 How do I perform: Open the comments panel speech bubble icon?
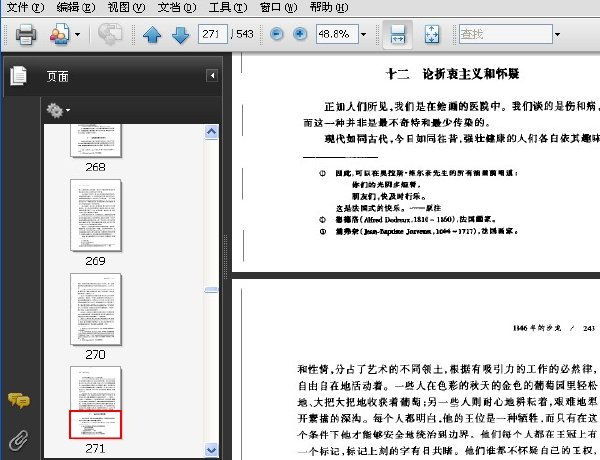tap(19, 400)
